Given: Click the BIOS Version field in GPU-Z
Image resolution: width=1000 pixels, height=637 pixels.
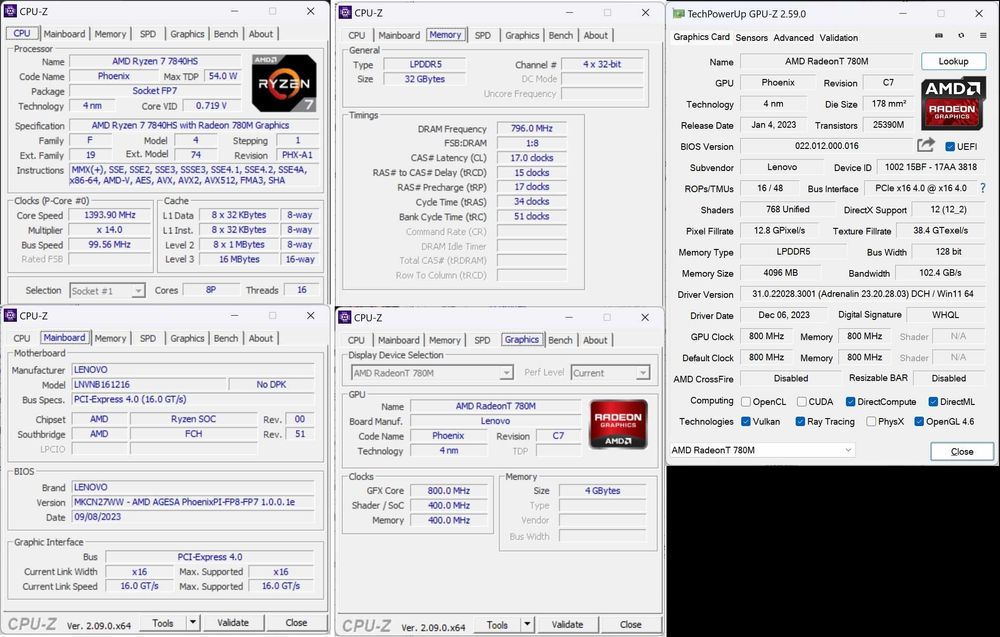Looking at the screenshot, I should (825, 147).
